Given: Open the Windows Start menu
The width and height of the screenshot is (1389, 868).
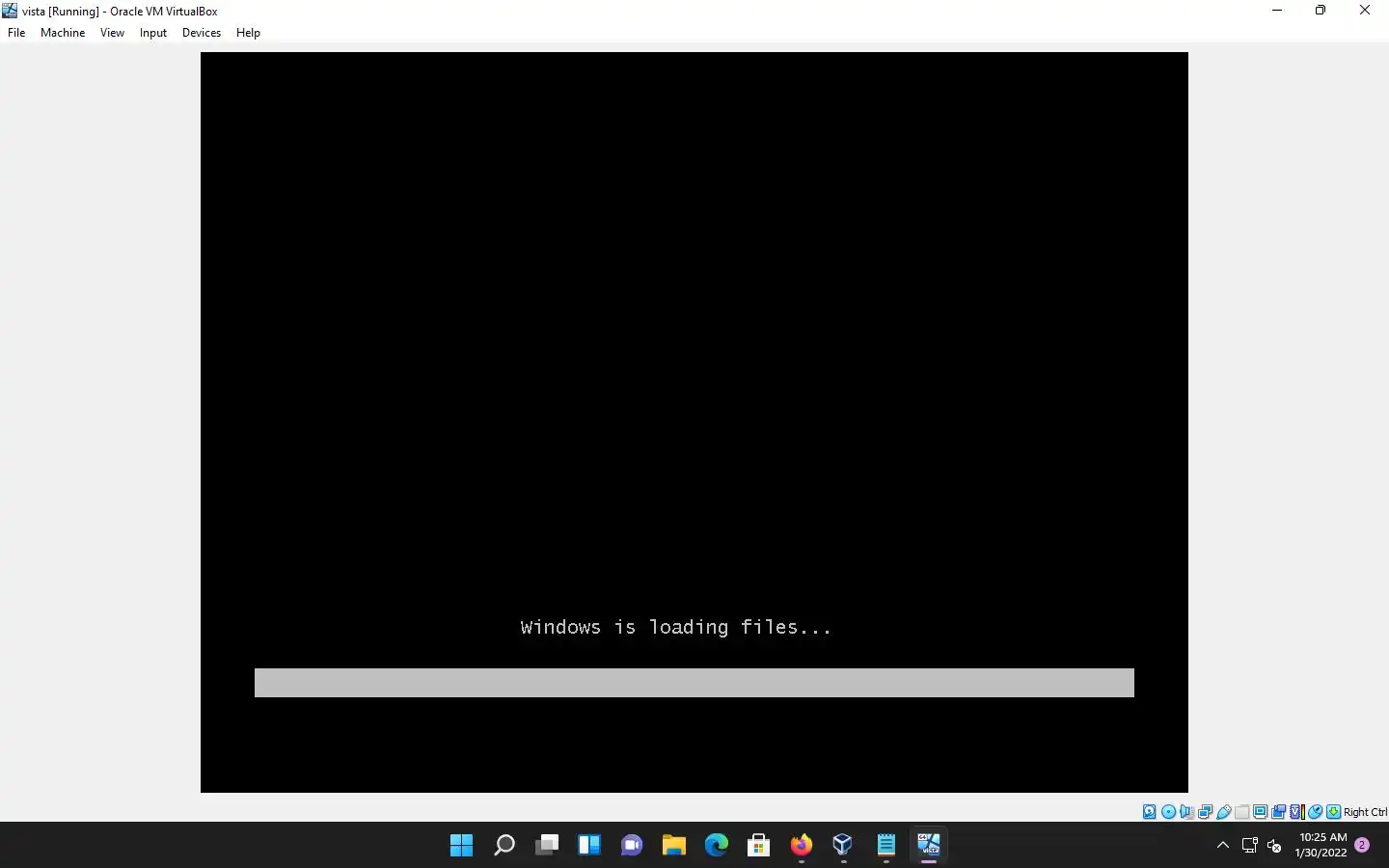Looking at the screenshot, I should [x=462, y=846].
